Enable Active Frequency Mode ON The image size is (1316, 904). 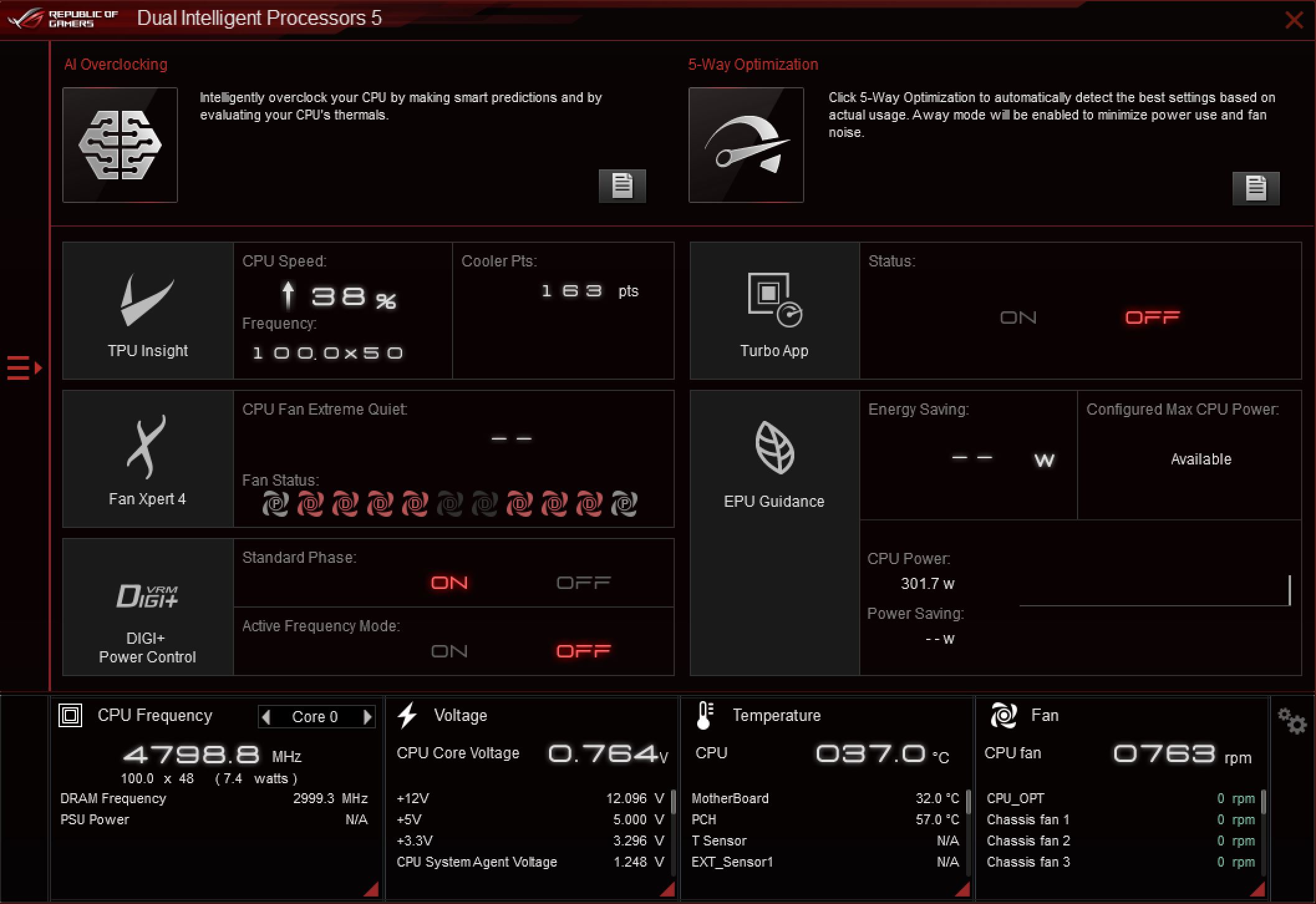point(449,651)
